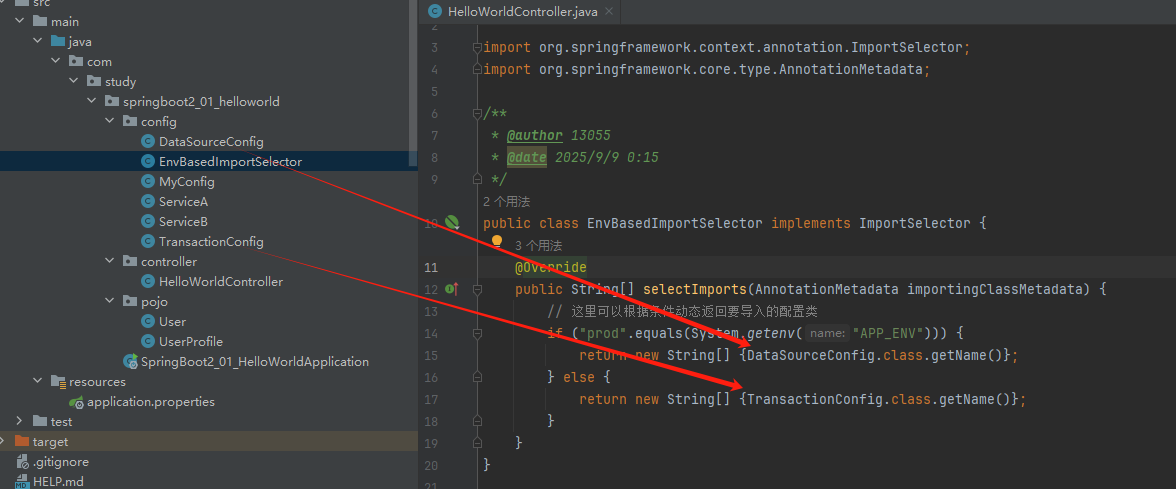Collapse the main folder
Viewport: 1176px width, 489px height.
click(x=20, y=21)
